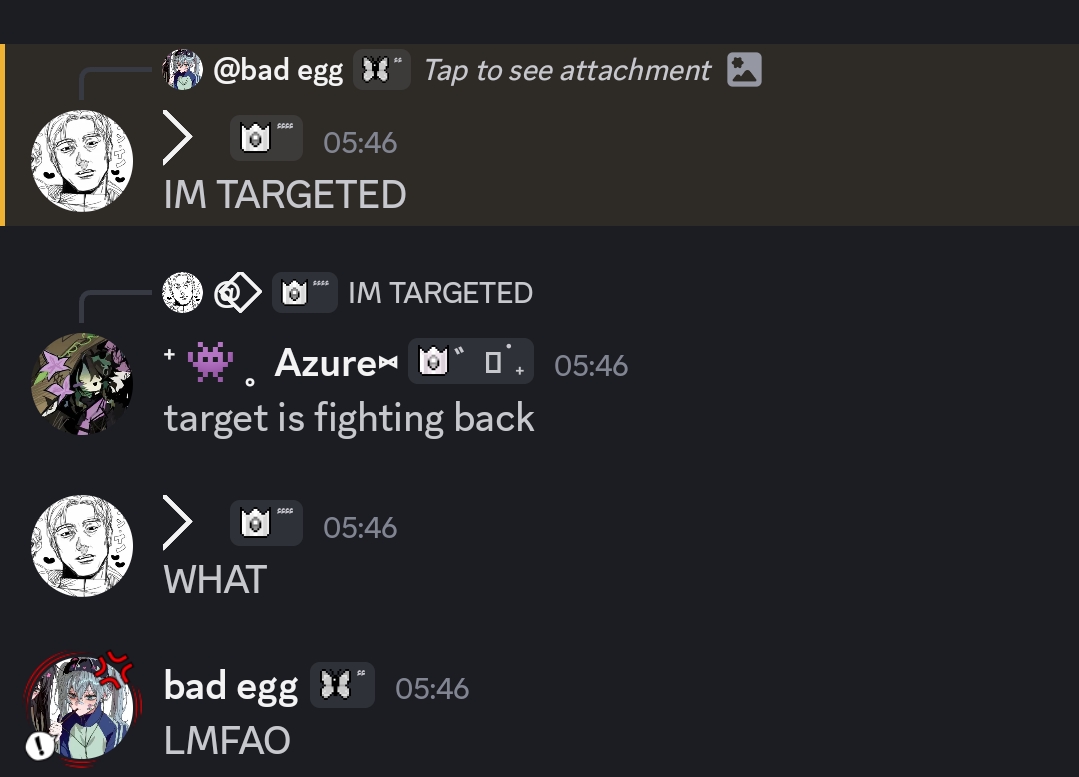The width and height of the screenshot is (1079, 777).
Task: Tap the small manga avatar in Azure's reply preview
Action: coord(182,292)
